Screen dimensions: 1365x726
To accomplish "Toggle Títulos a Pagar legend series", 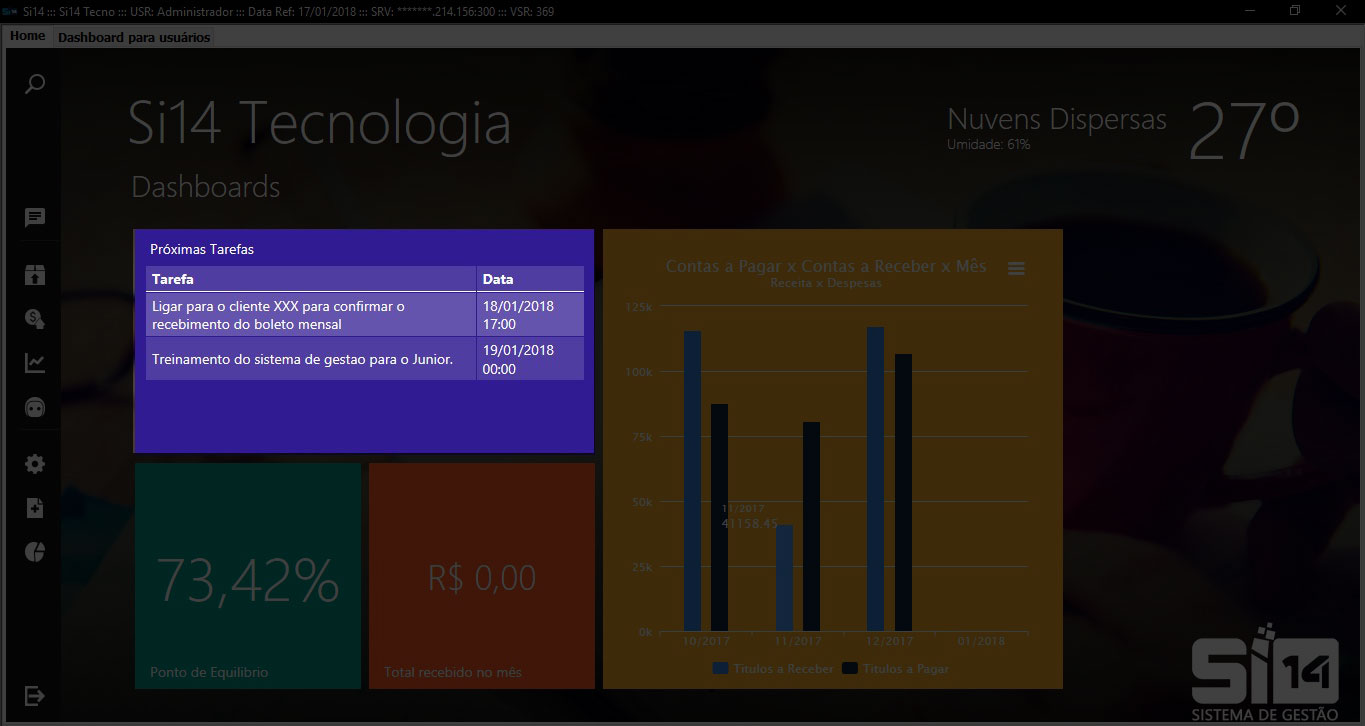I will 896,668.
